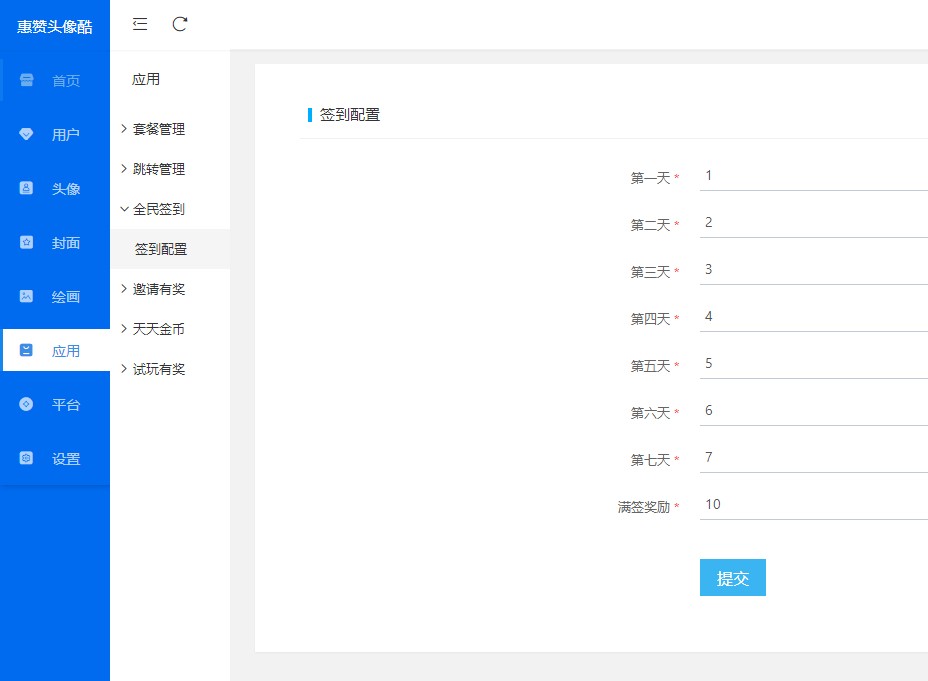Click the 第一天 field label
The height and width of the screenshot is (681, 928).
tap(650, 178)
